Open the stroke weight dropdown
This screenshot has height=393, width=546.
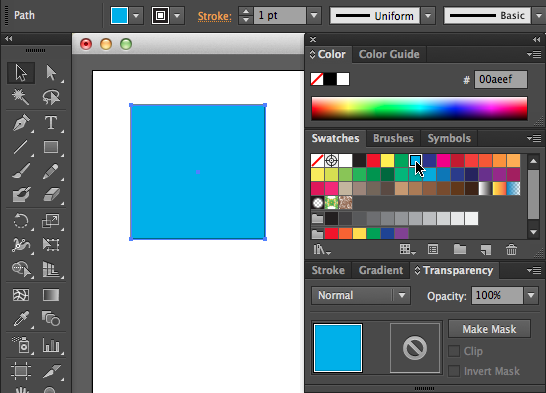314,16
